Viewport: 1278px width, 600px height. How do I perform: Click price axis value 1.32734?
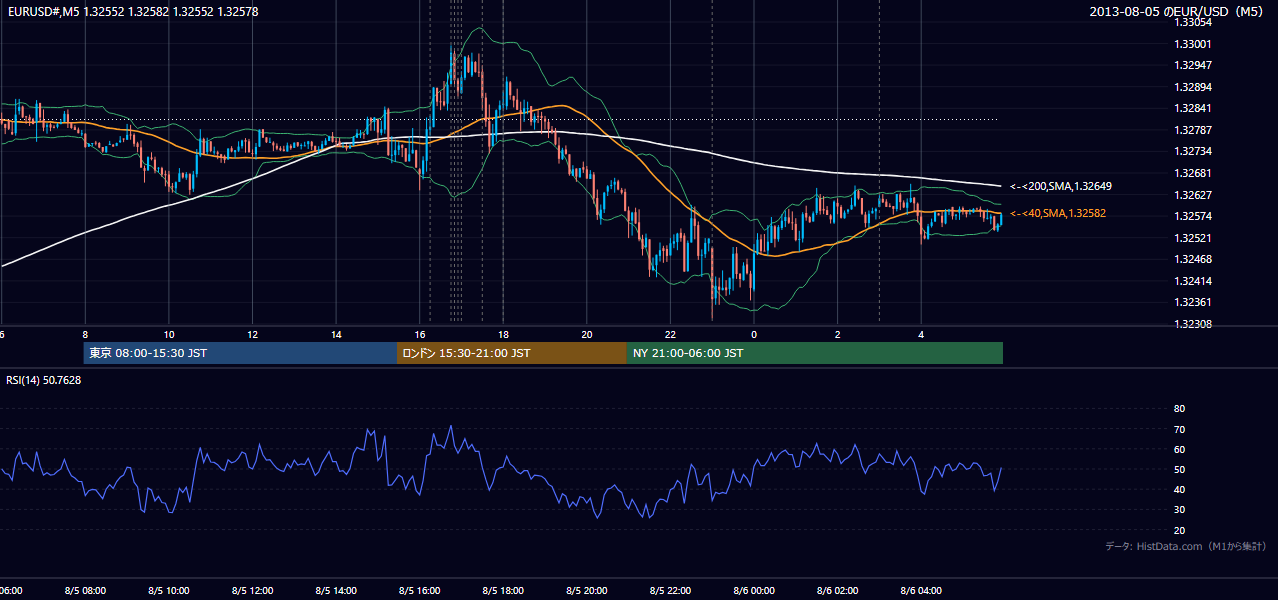[1192, 151]
